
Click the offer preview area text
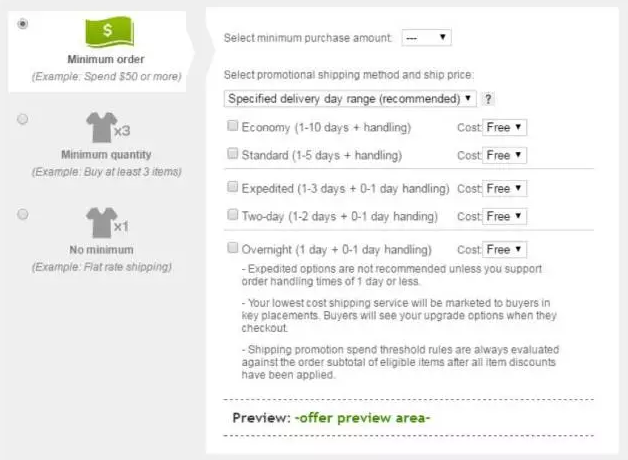point(362,417)
